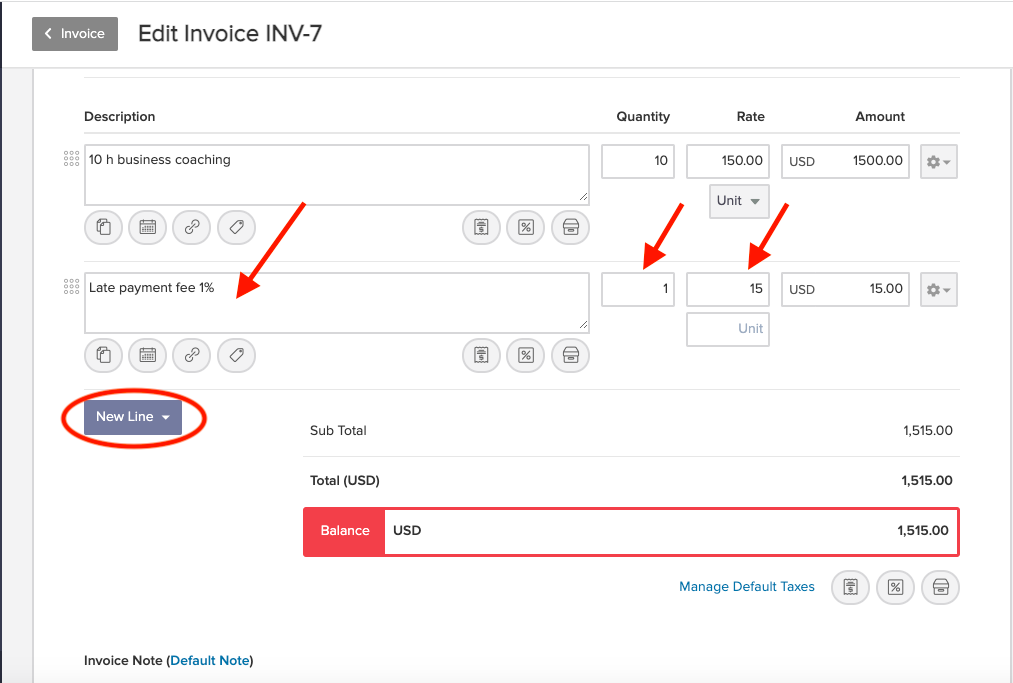Viewport: 1013px width, 683px height.
Task: Select the tag icon on the late fee line
Action: (236, 355)
